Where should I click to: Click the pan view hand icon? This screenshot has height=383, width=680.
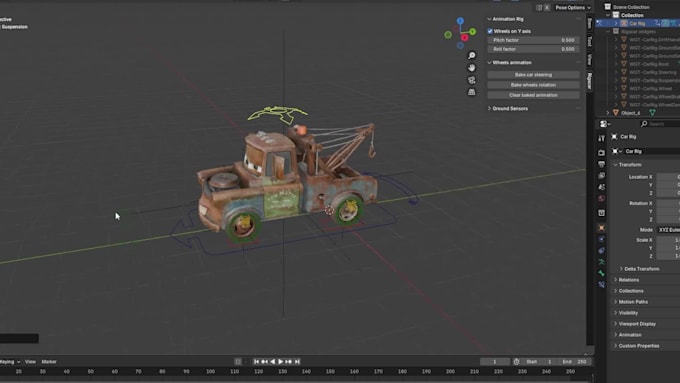click(471, 68)
